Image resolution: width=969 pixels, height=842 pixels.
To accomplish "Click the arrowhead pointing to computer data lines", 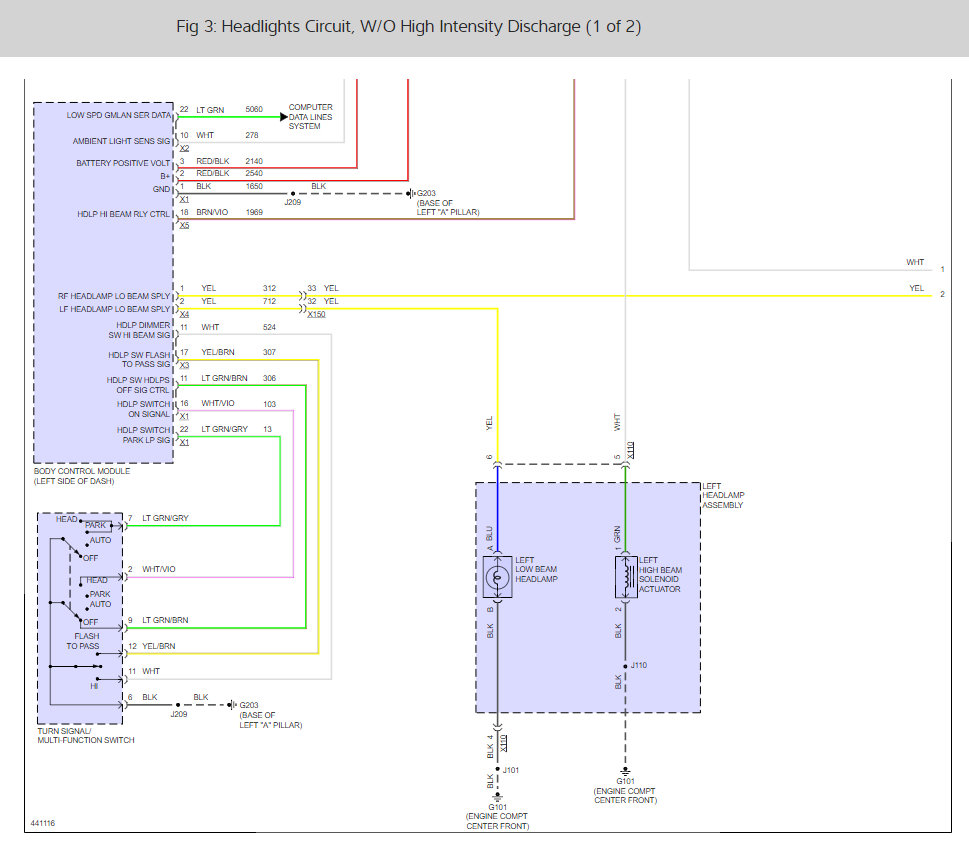I will pyautogui.click(x=284, y=117).
